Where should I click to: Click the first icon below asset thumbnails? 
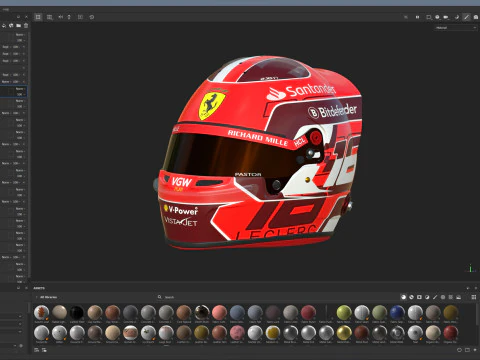point(37,350)
